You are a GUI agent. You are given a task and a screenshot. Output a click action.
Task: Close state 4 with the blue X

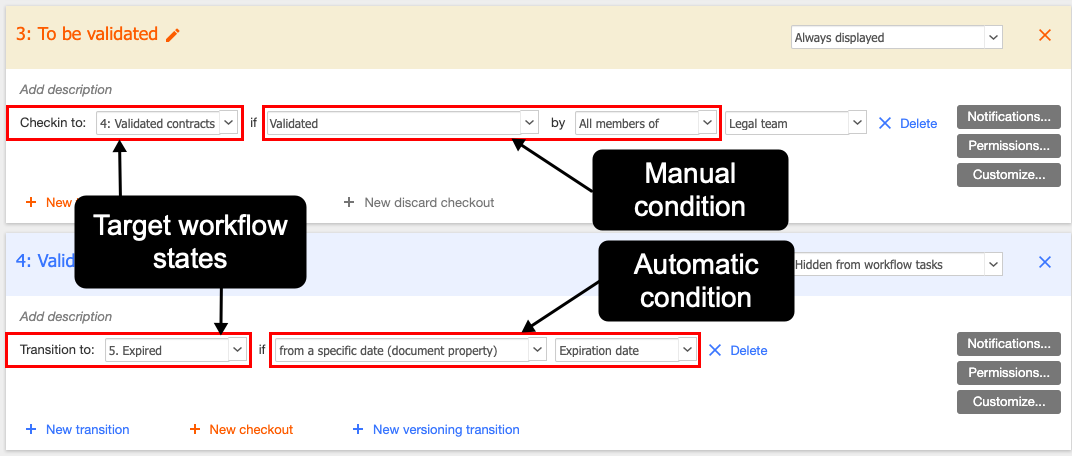click(1045, 262)
